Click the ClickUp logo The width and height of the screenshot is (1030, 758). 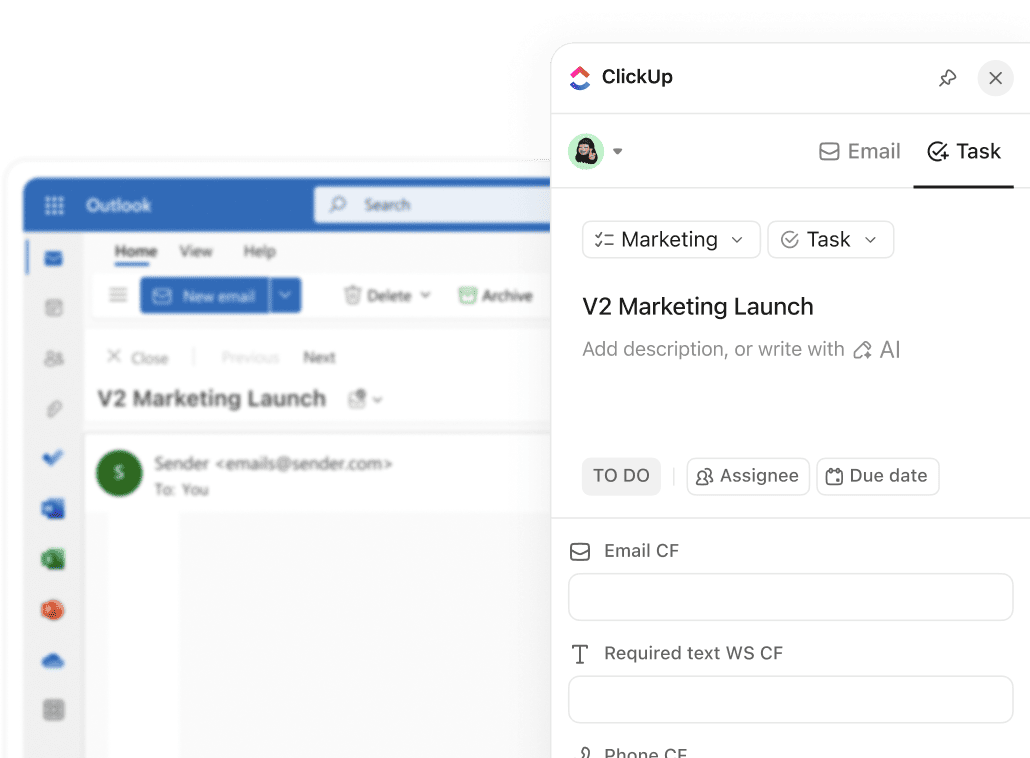click(x=580, y=78)
